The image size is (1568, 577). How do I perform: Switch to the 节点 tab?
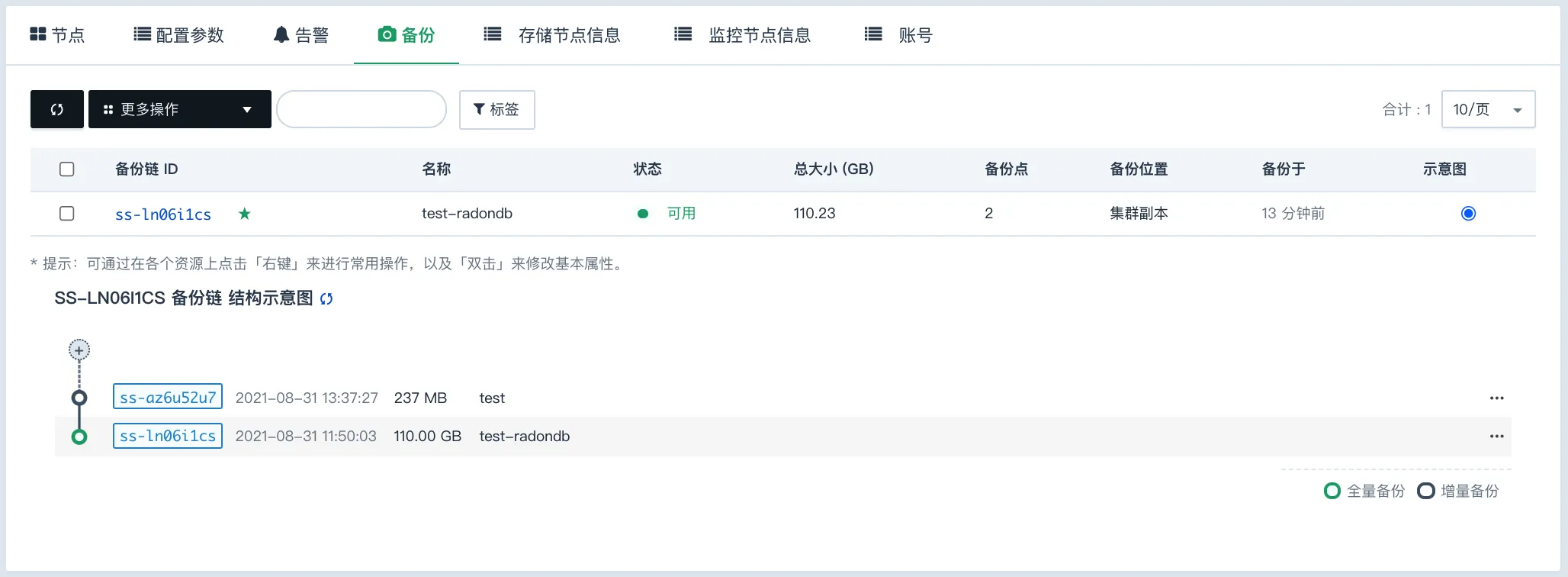[x=57, y=34]
